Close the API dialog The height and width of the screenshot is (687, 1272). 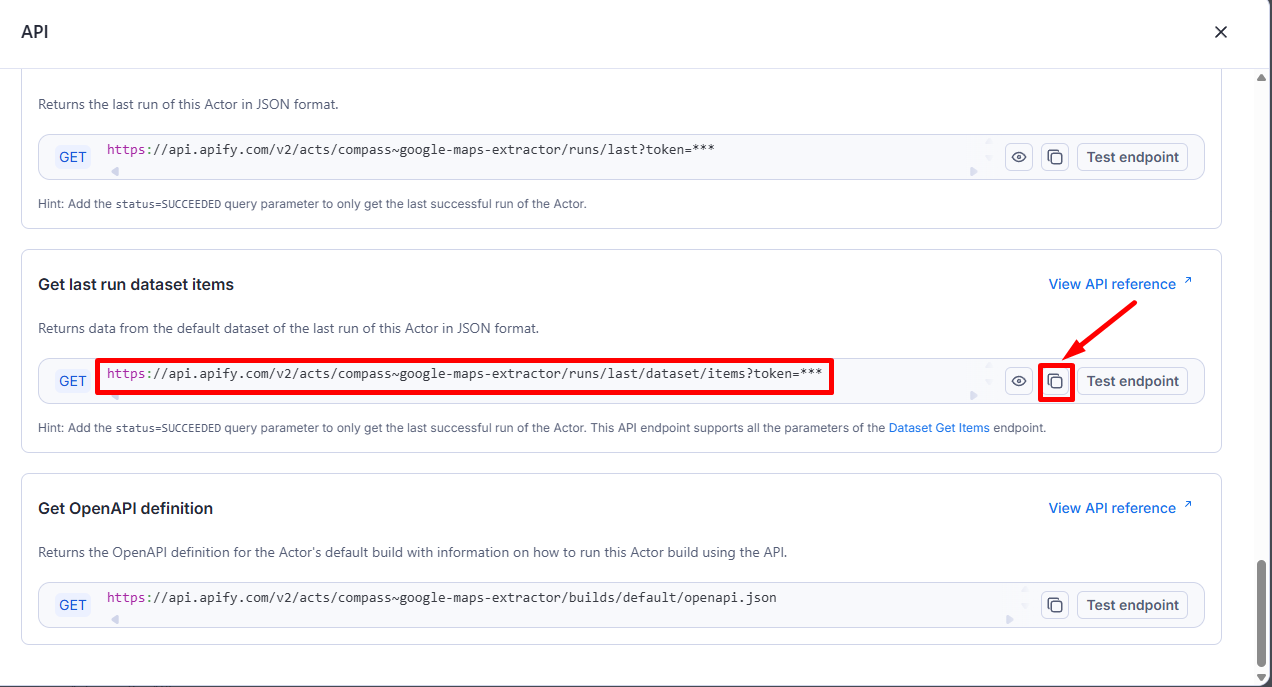pyautogui.click(x=1220, y=32)
